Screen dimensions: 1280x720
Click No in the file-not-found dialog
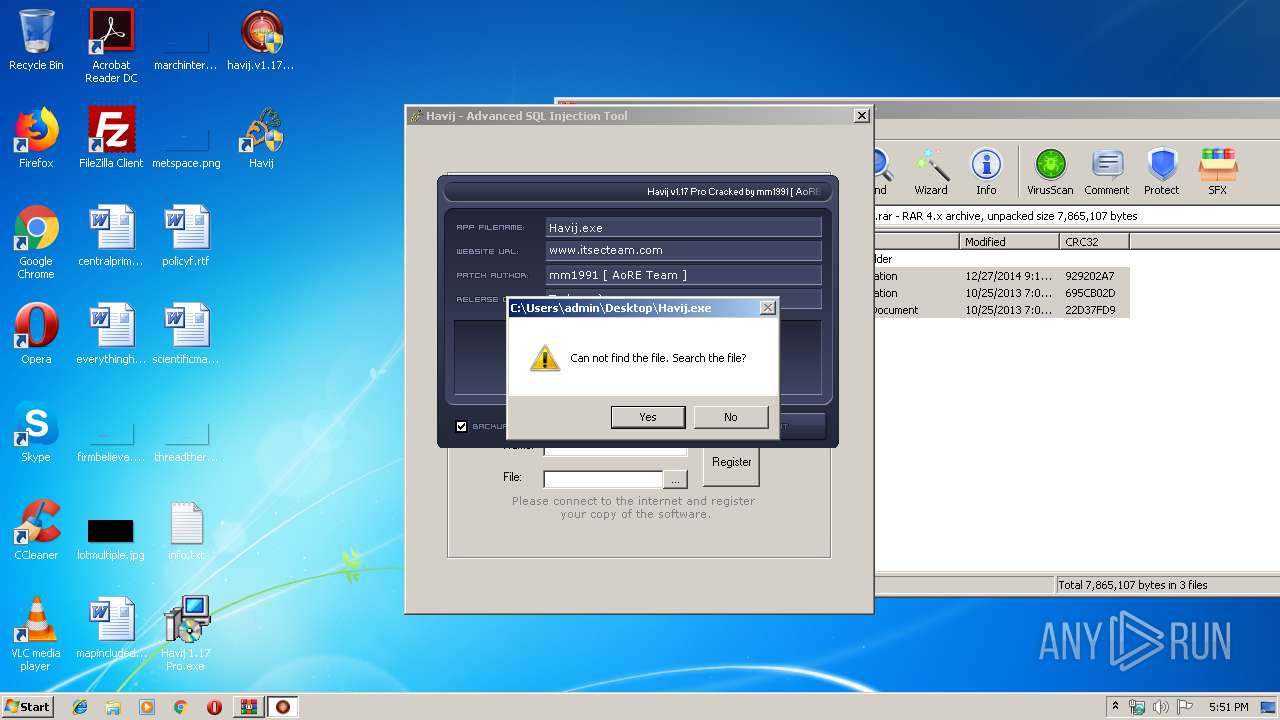click(731, 417)
